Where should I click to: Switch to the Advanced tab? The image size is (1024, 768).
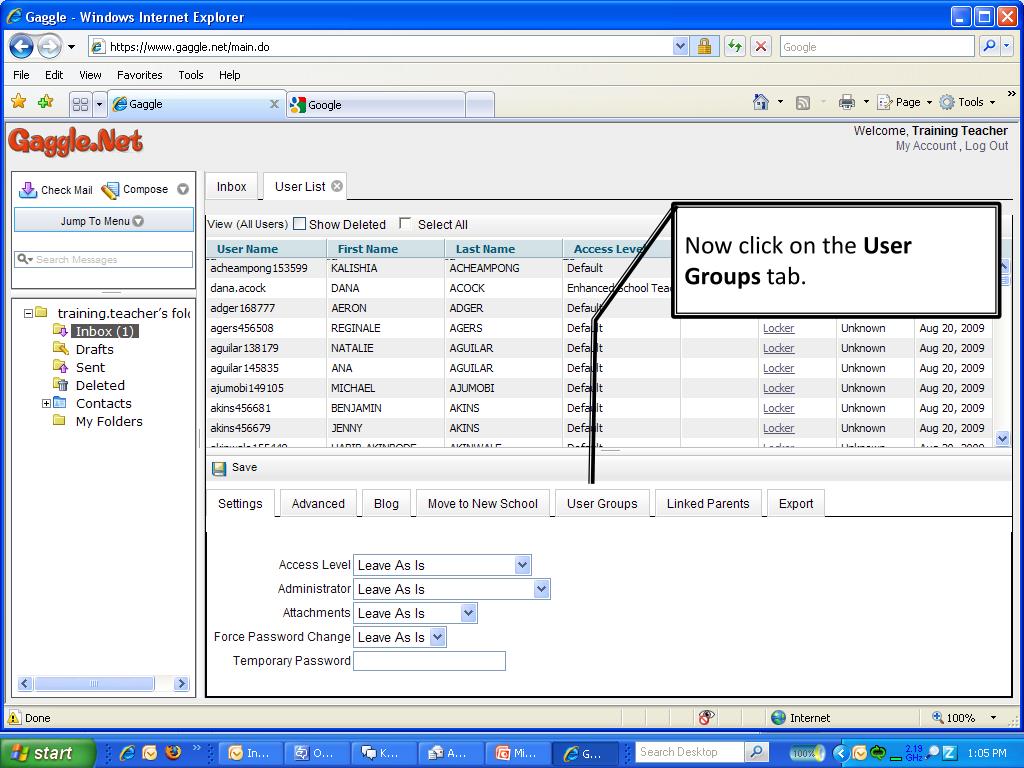tap(318, 504)
